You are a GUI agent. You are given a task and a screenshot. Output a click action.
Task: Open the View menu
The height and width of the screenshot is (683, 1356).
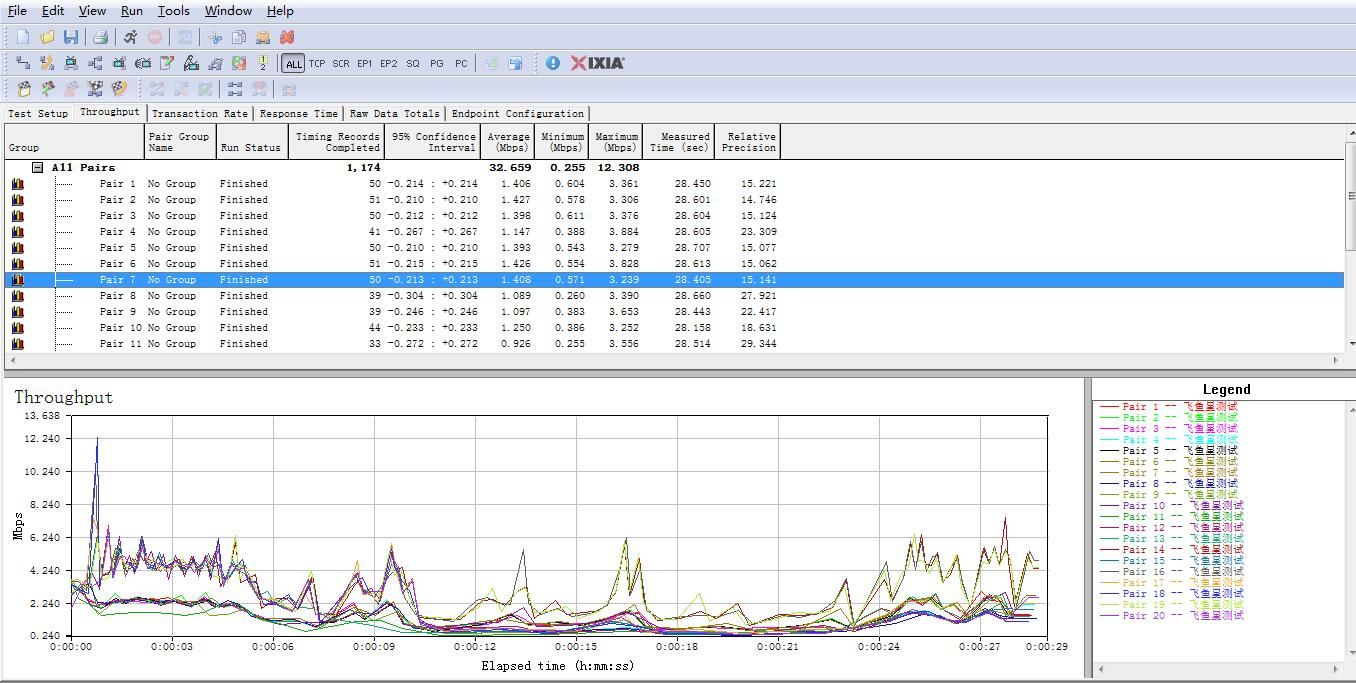[92, 11]
